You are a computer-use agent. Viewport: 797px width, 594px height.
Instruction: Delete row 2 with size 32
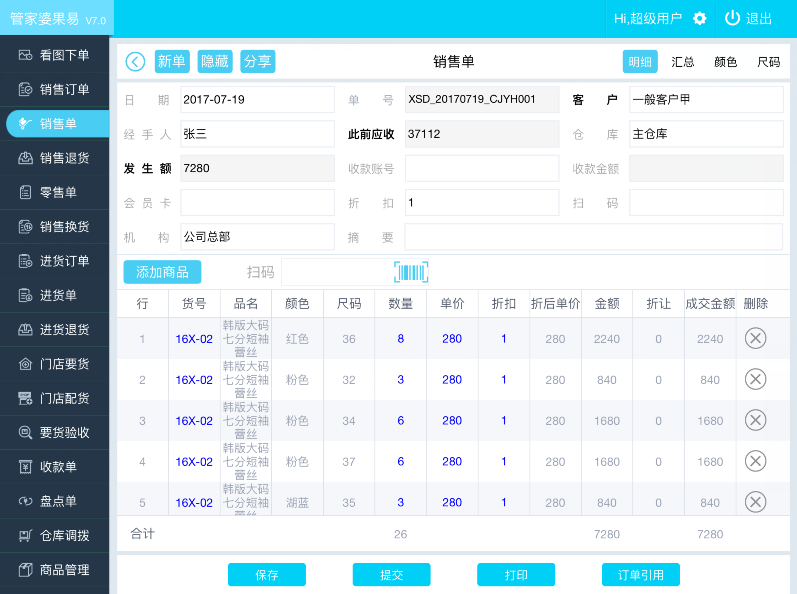click(755, 380)
